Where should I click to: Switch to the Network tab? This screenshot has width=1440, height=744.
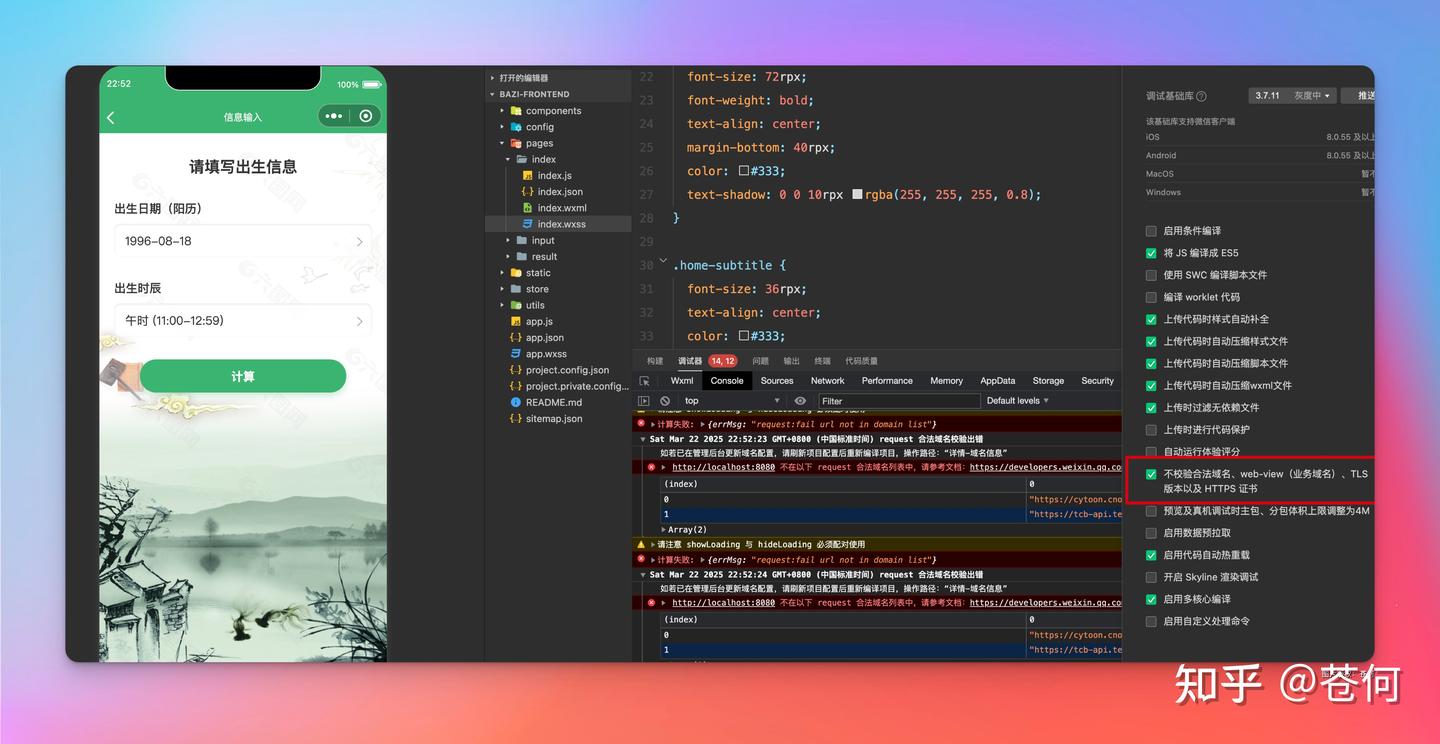click(827, 381)
